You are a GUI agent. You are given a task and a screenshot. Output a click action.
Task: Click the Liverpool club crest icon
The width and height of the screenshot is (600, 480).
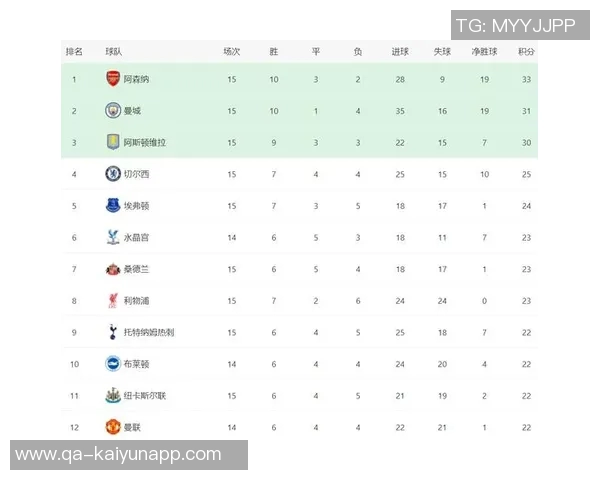coord(113,300)
